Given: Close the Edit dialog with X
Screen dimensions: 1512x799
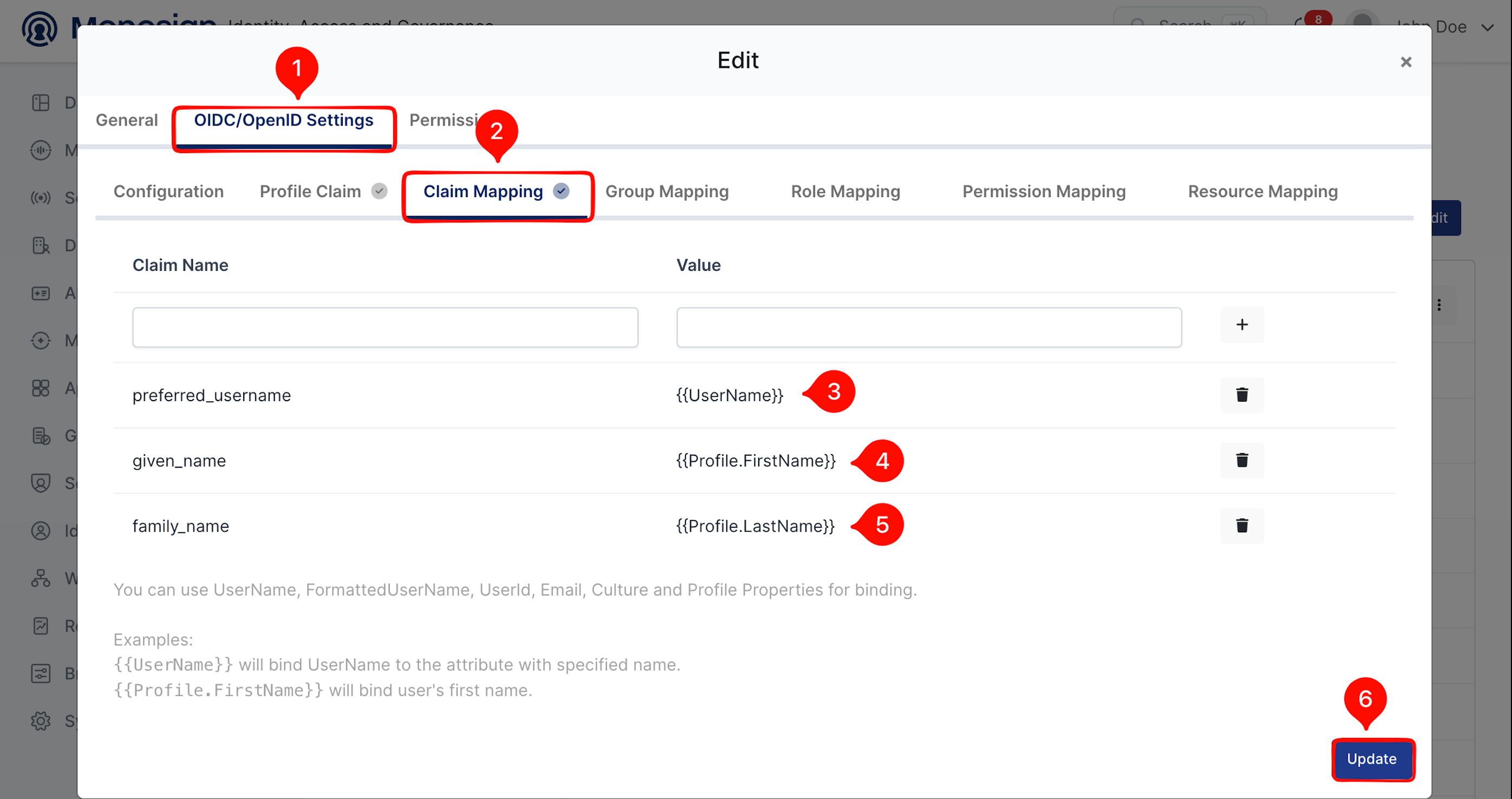Looking at the screenshot, I should [1406, 62].
